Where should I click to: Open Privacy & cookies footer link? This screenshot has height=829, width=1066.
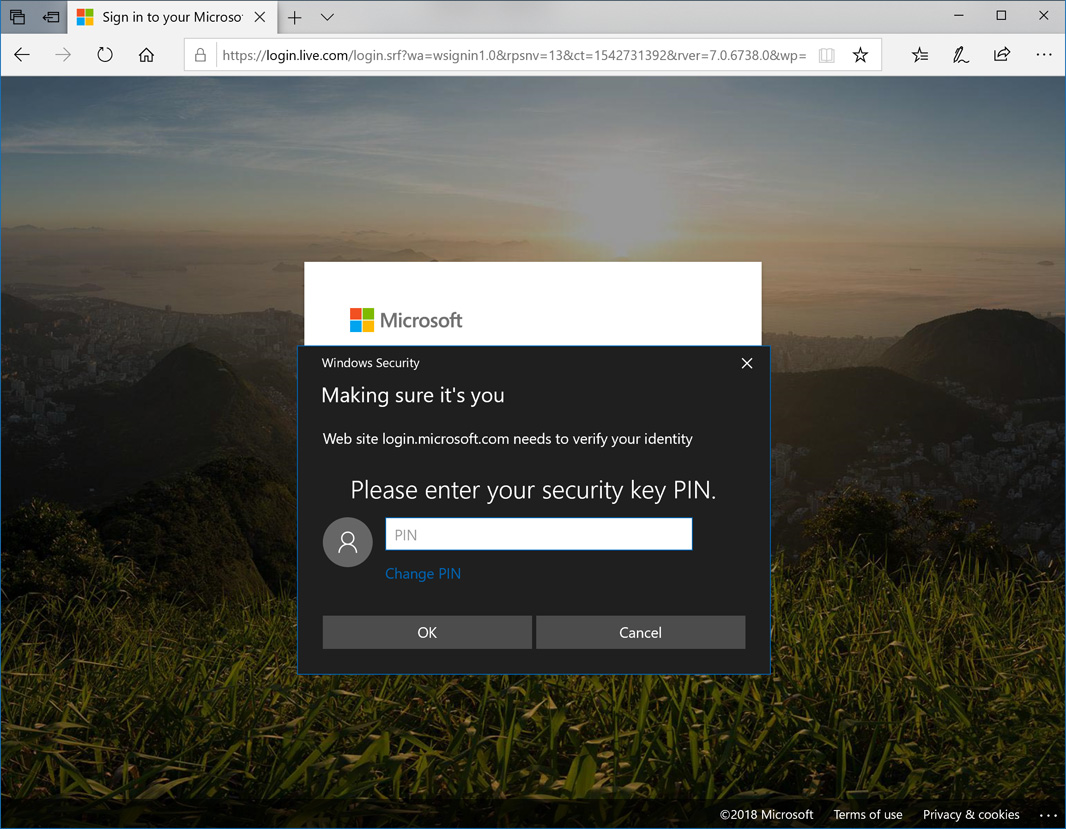[x=971, y=814]
